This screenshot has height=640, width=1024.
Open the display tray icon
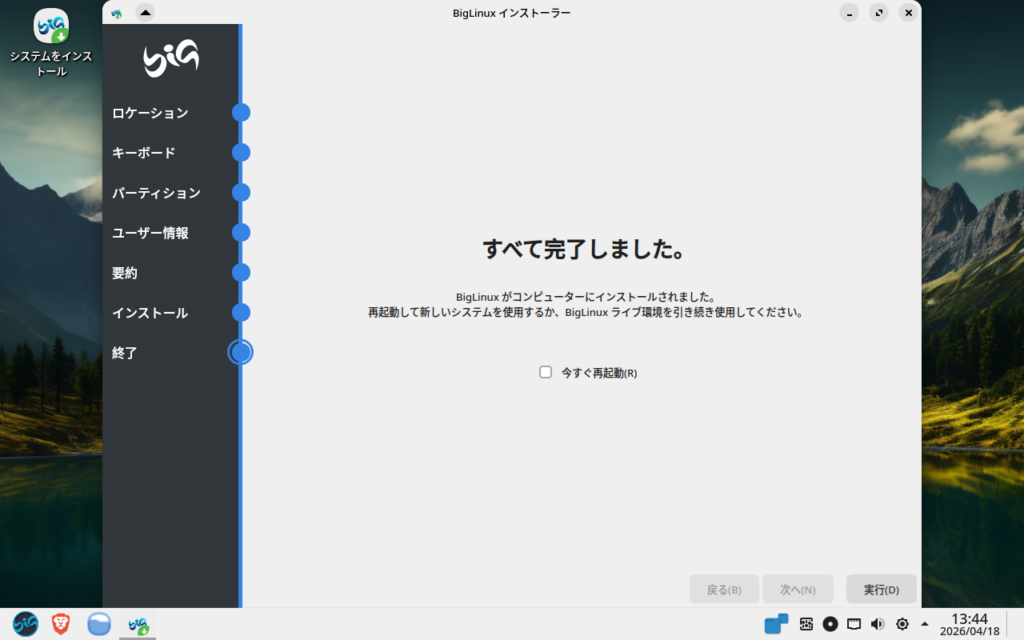pyautogui.click(x=854, y=624)
